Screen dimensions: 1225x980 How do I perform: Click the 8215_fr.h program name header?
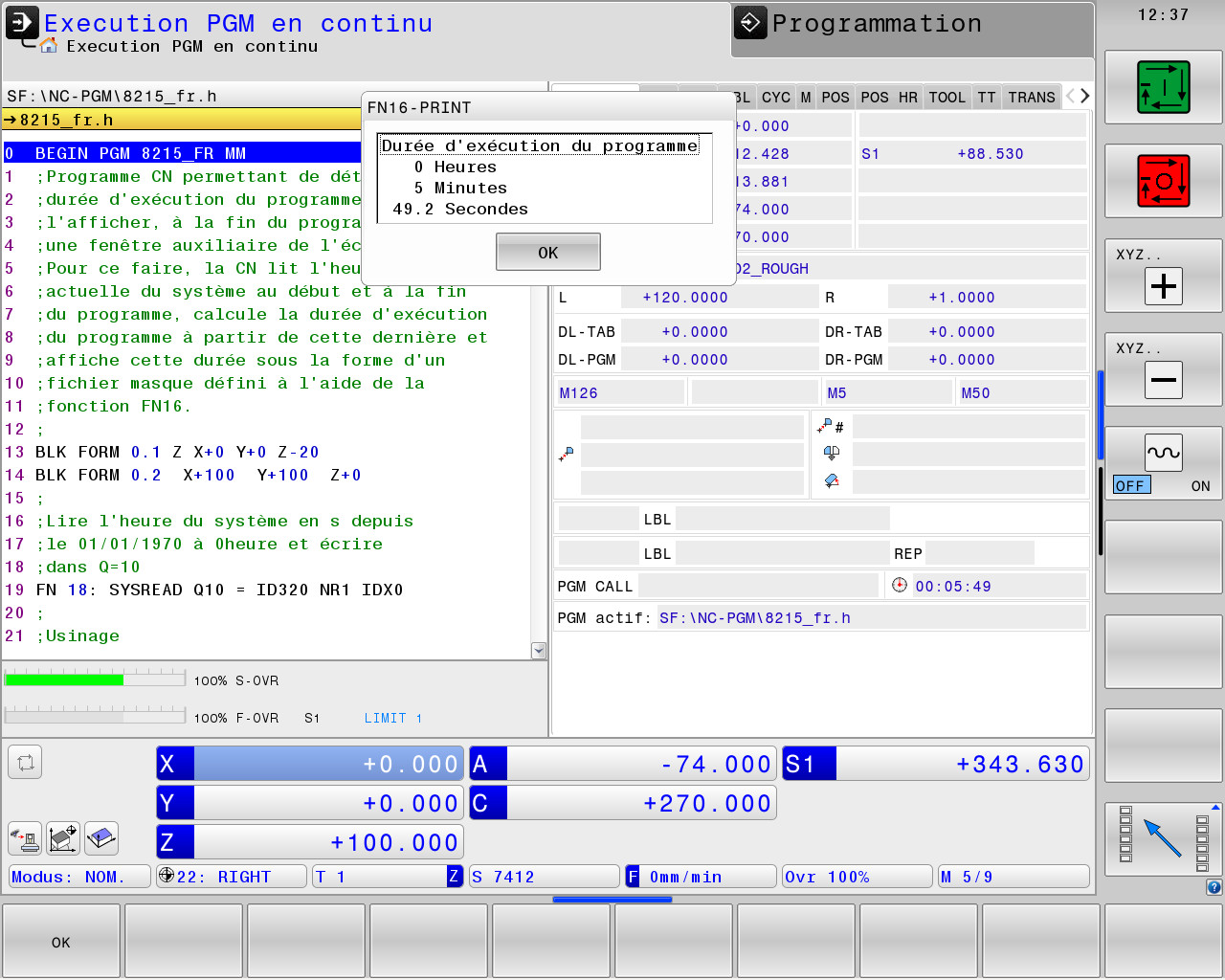[x=182, y=120]
